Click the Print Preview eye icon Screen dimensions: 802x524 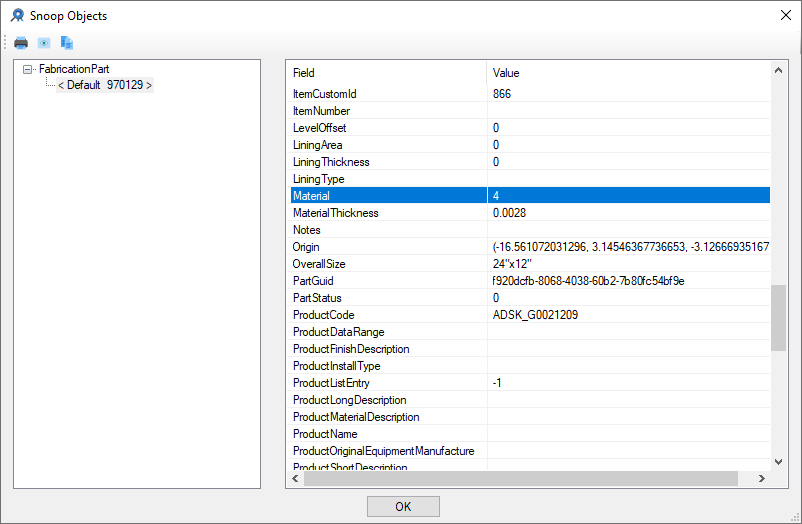(44, 43)
